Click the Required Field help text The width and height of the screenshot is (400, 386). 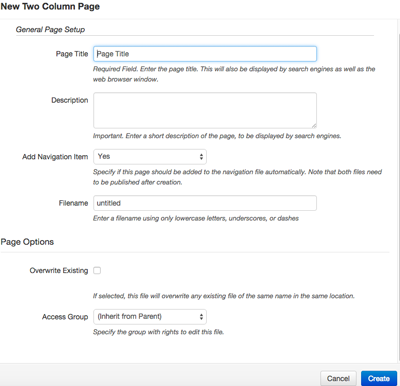[234, 74]
